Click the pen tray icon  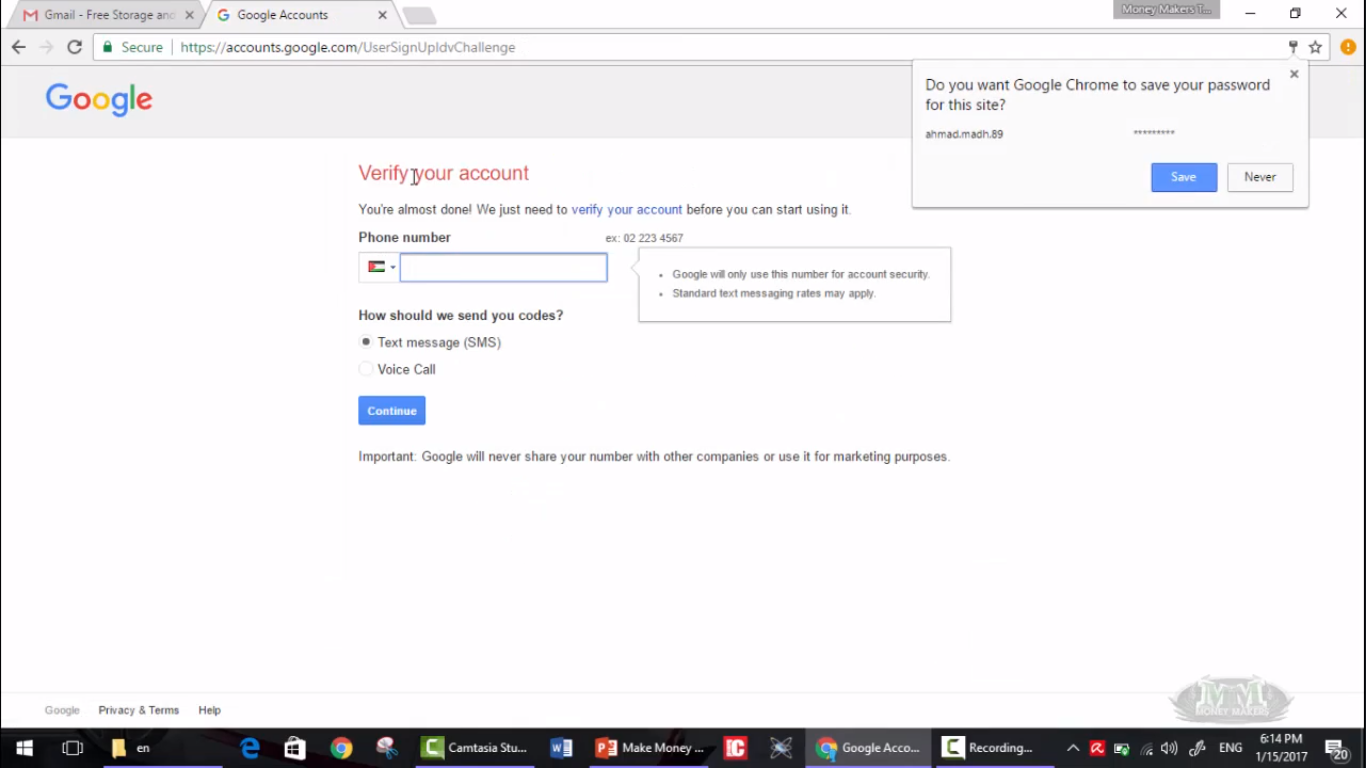click(1197, 748)
